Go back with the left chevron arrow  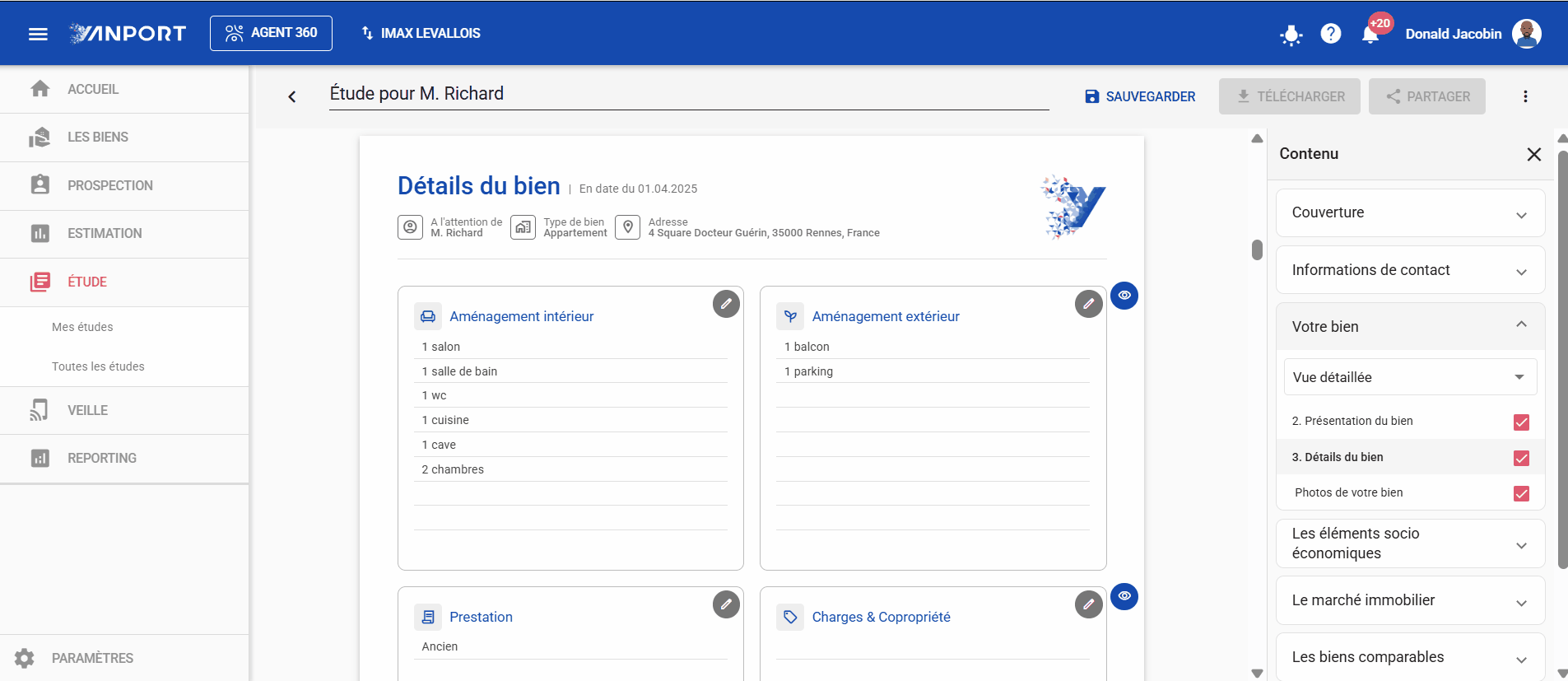[291, 96]
